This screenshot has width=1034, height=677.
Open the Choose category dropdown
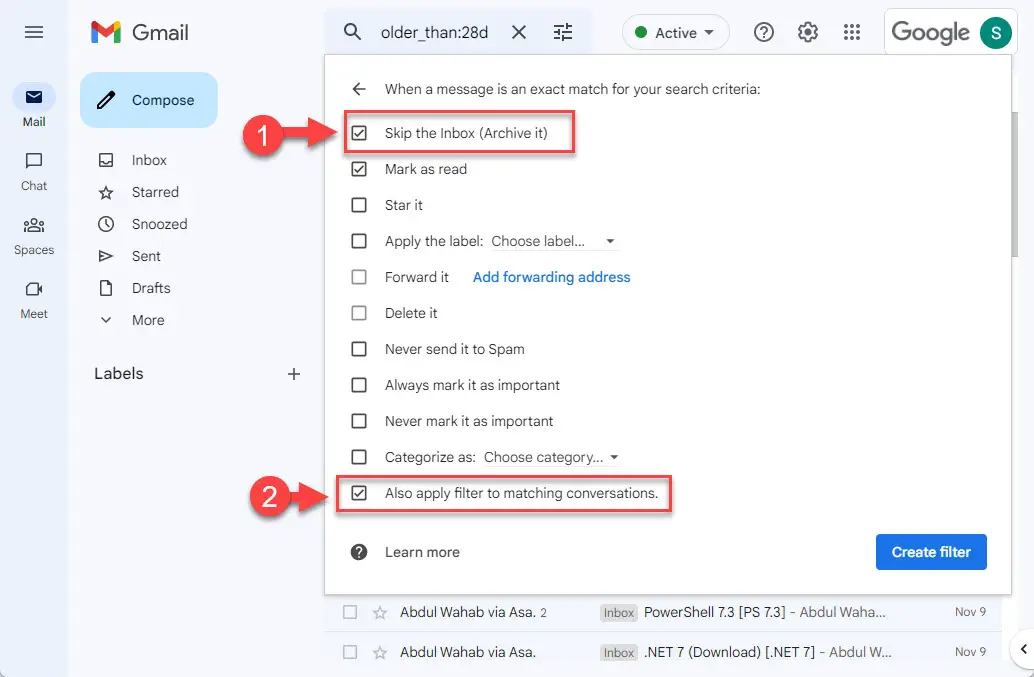tap(551, 457)
